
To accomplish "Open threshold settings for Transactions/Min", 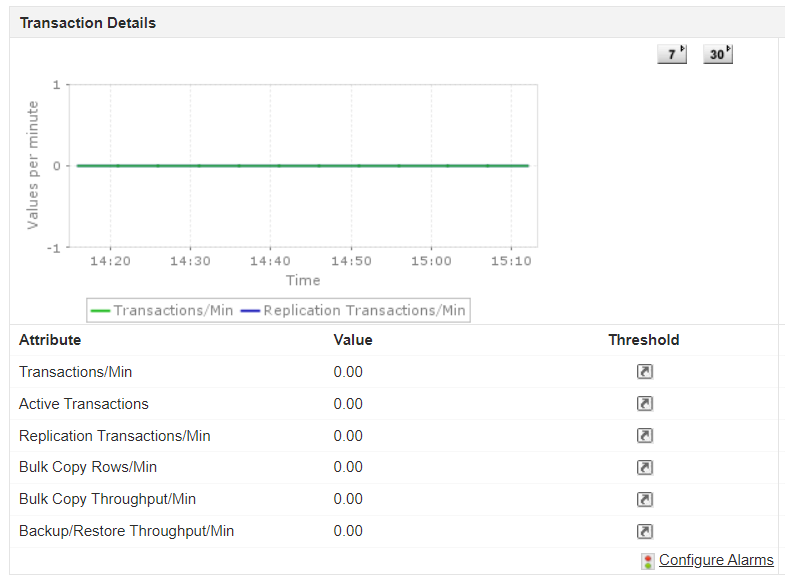I will click(645, 372).
